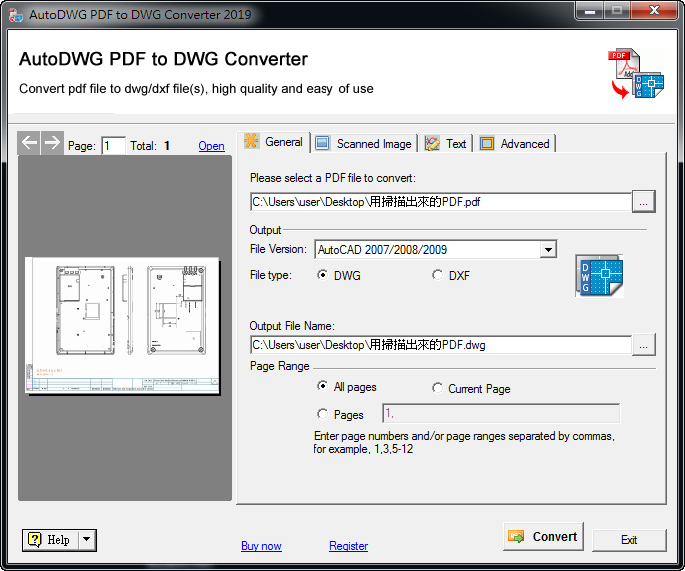Viewport: 685px width, 571px height.
Task: Click the Text tab pencil icon
Action: point(432,143)
